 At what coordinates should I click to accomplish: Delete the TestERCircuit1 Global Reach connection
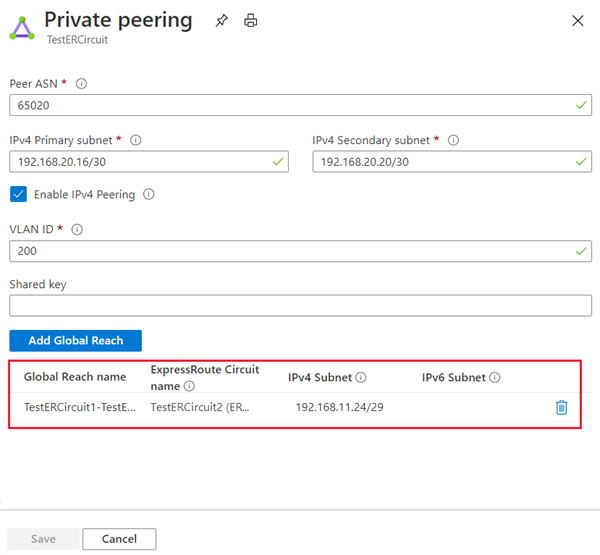(x=561, y=407)
